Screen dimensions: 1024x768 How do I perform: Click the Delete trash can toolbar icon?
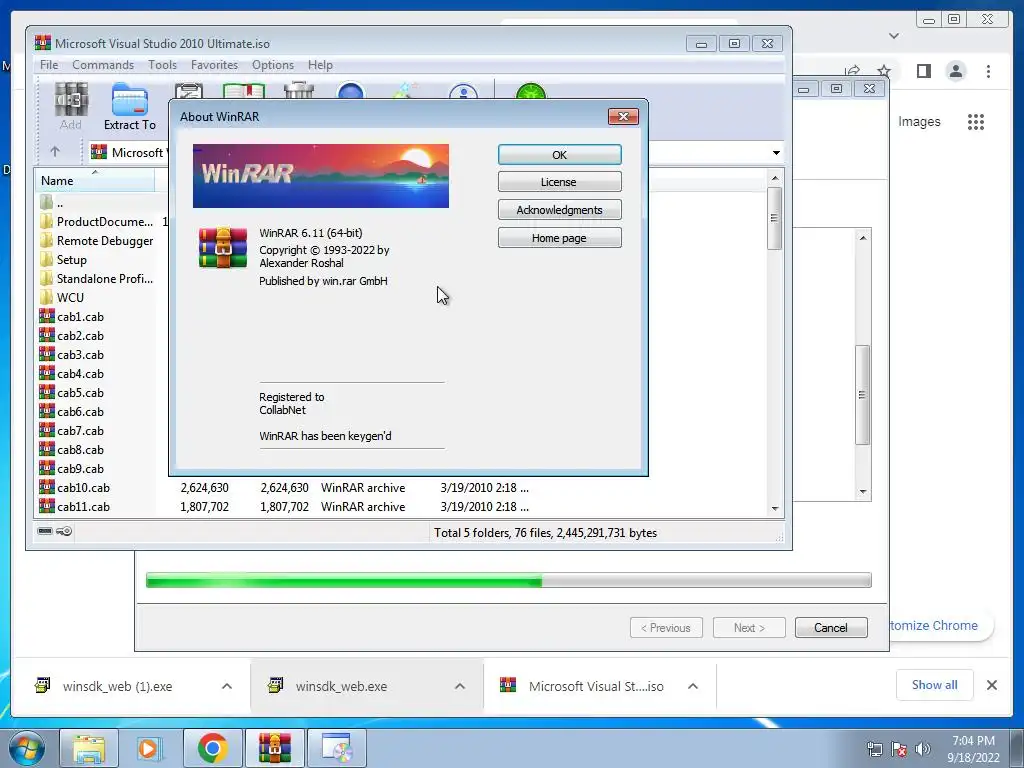[x=299, y=91]
